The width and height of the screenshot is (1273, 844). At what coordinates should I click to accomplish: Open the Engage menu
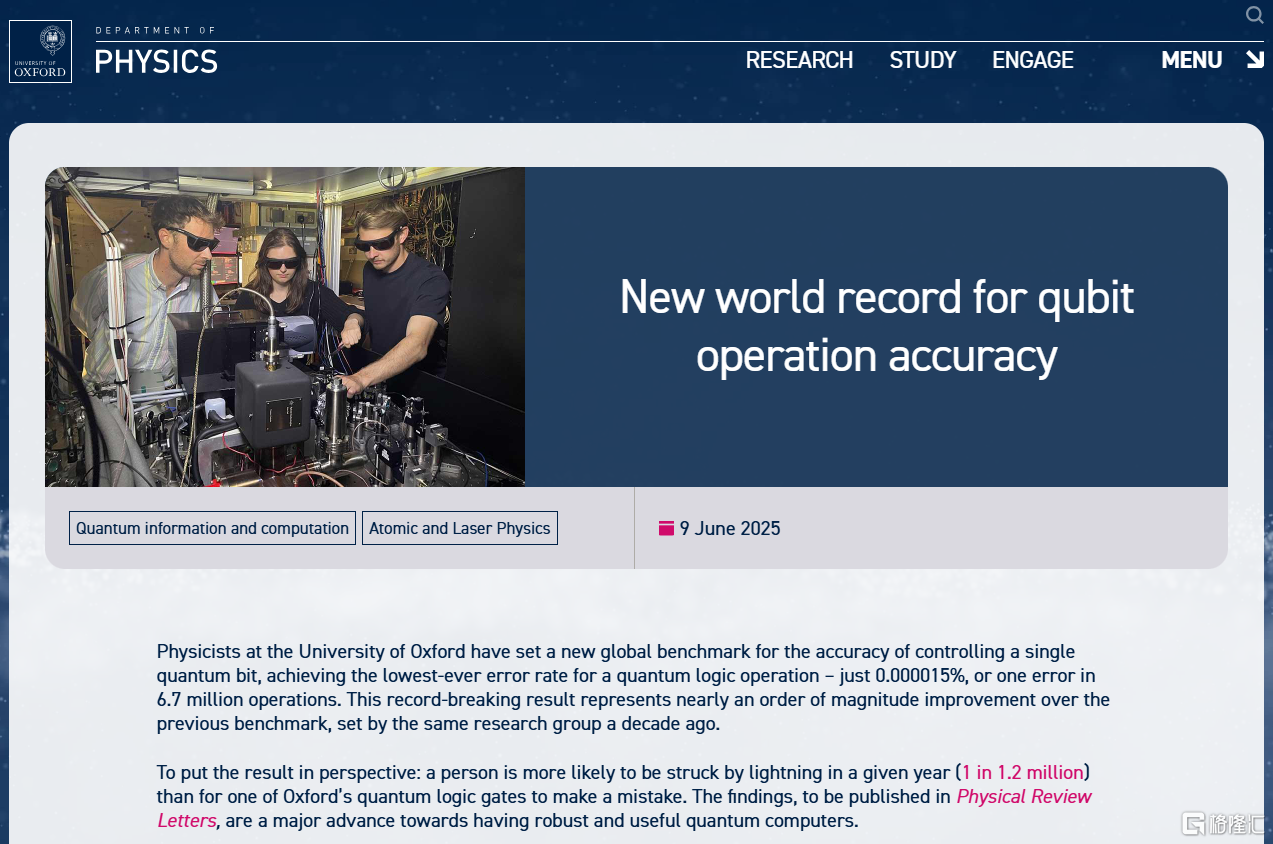point(1033,60)
